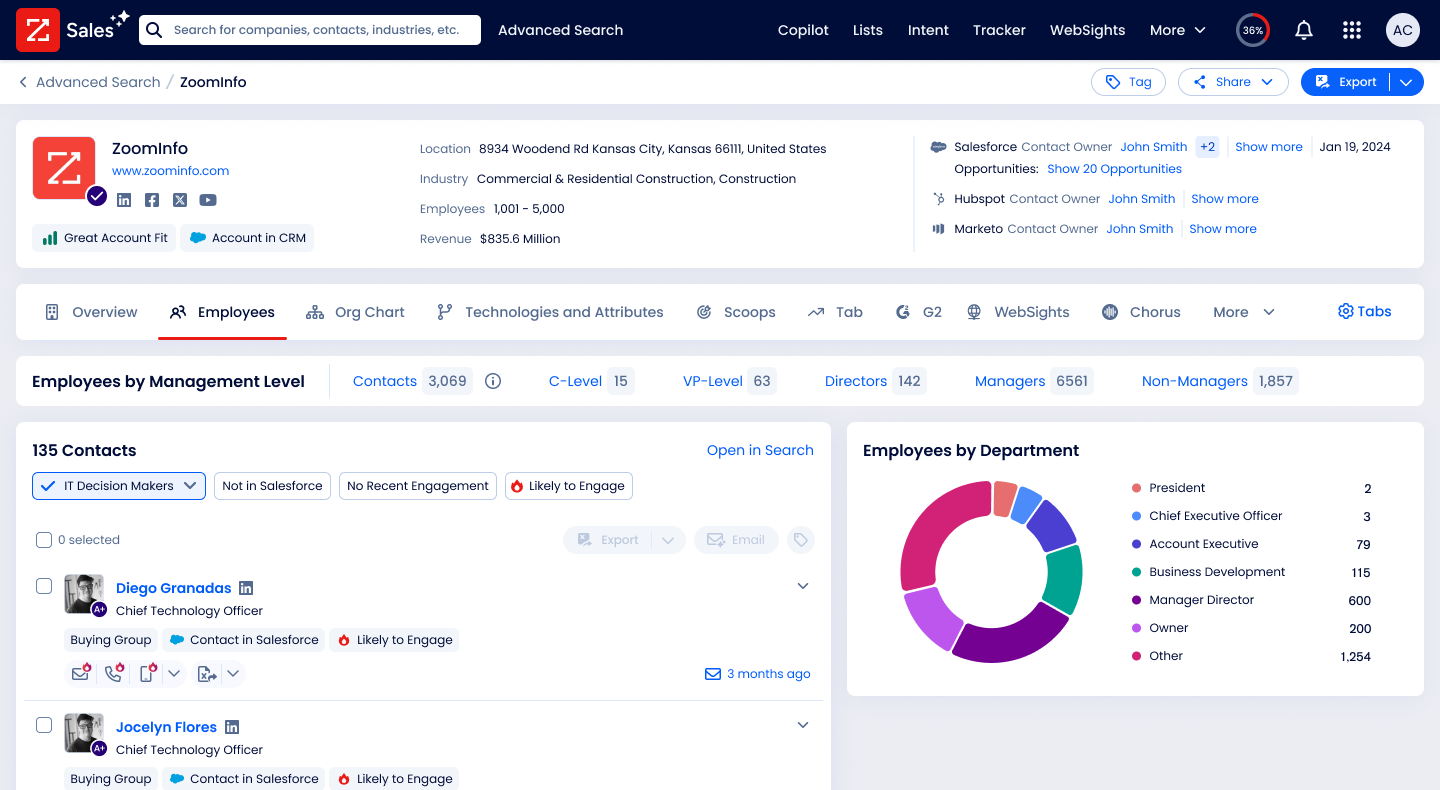Open ZoomInfo company X profile
1440x790 pixels.
tap(180, 200)
